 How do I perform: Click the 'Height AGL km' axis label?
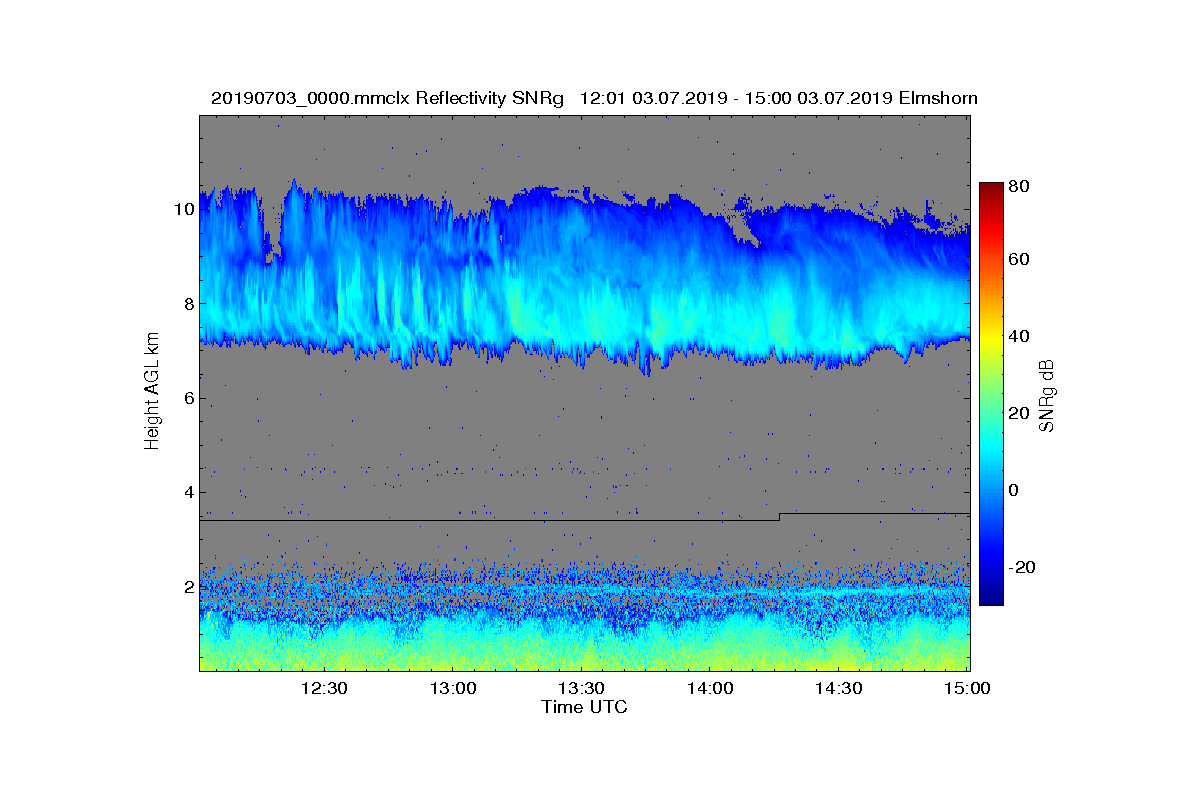click(152, 393)
